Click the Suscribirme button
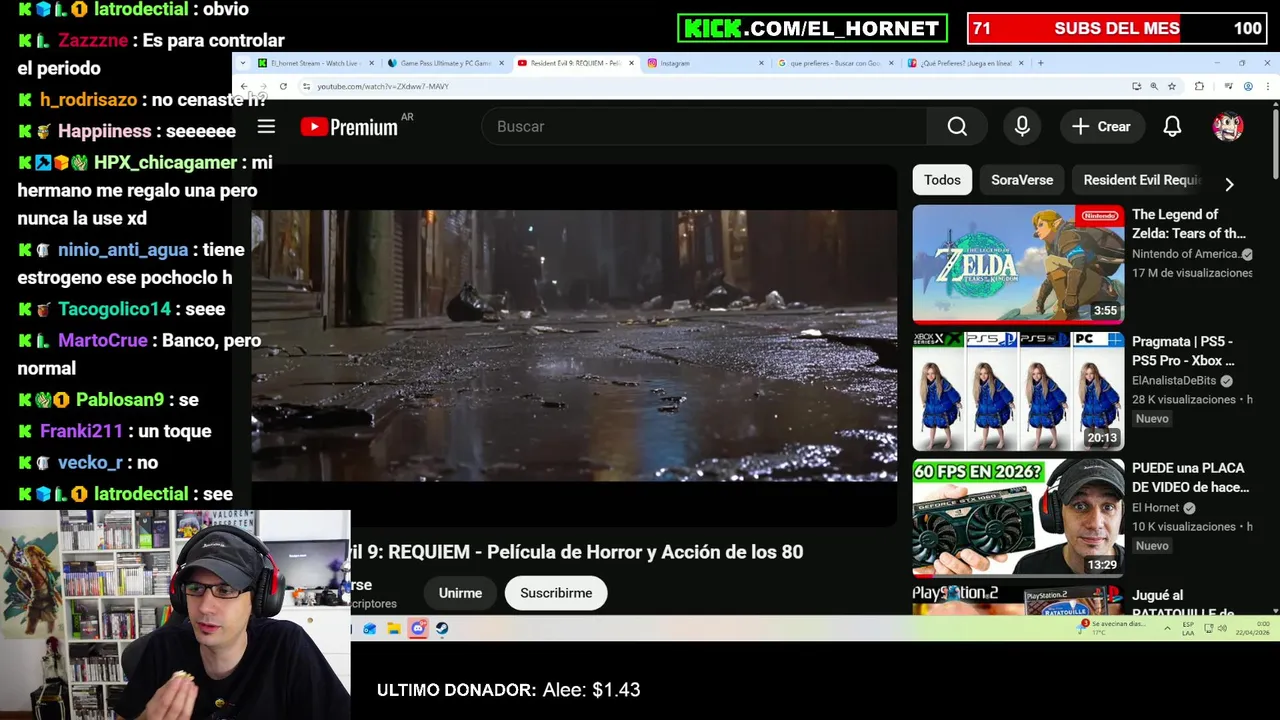 [556, 593]
